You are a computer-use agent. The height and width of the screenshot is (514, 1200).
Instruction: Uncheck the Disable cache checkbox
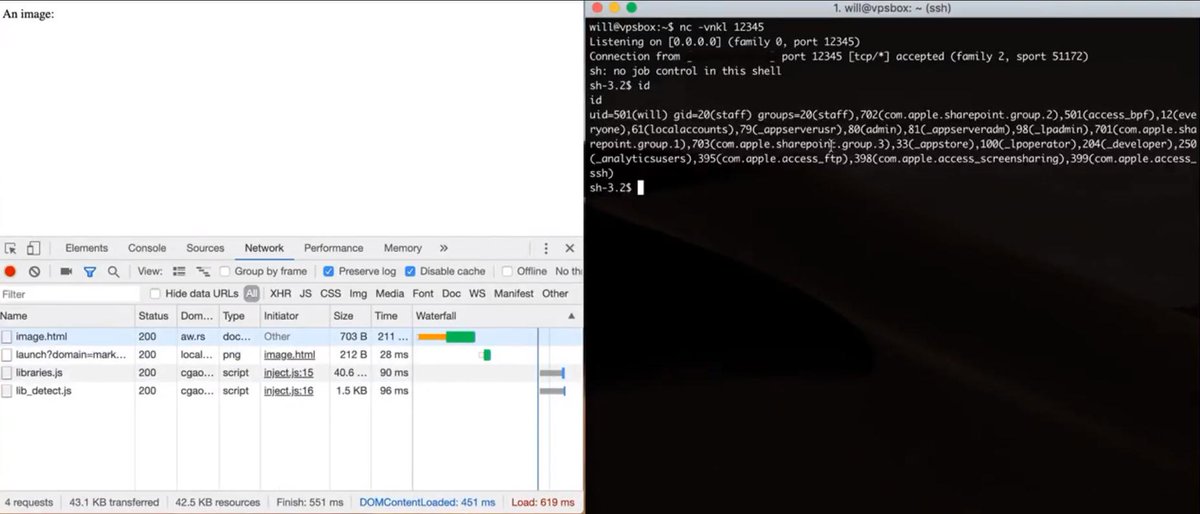411,271
